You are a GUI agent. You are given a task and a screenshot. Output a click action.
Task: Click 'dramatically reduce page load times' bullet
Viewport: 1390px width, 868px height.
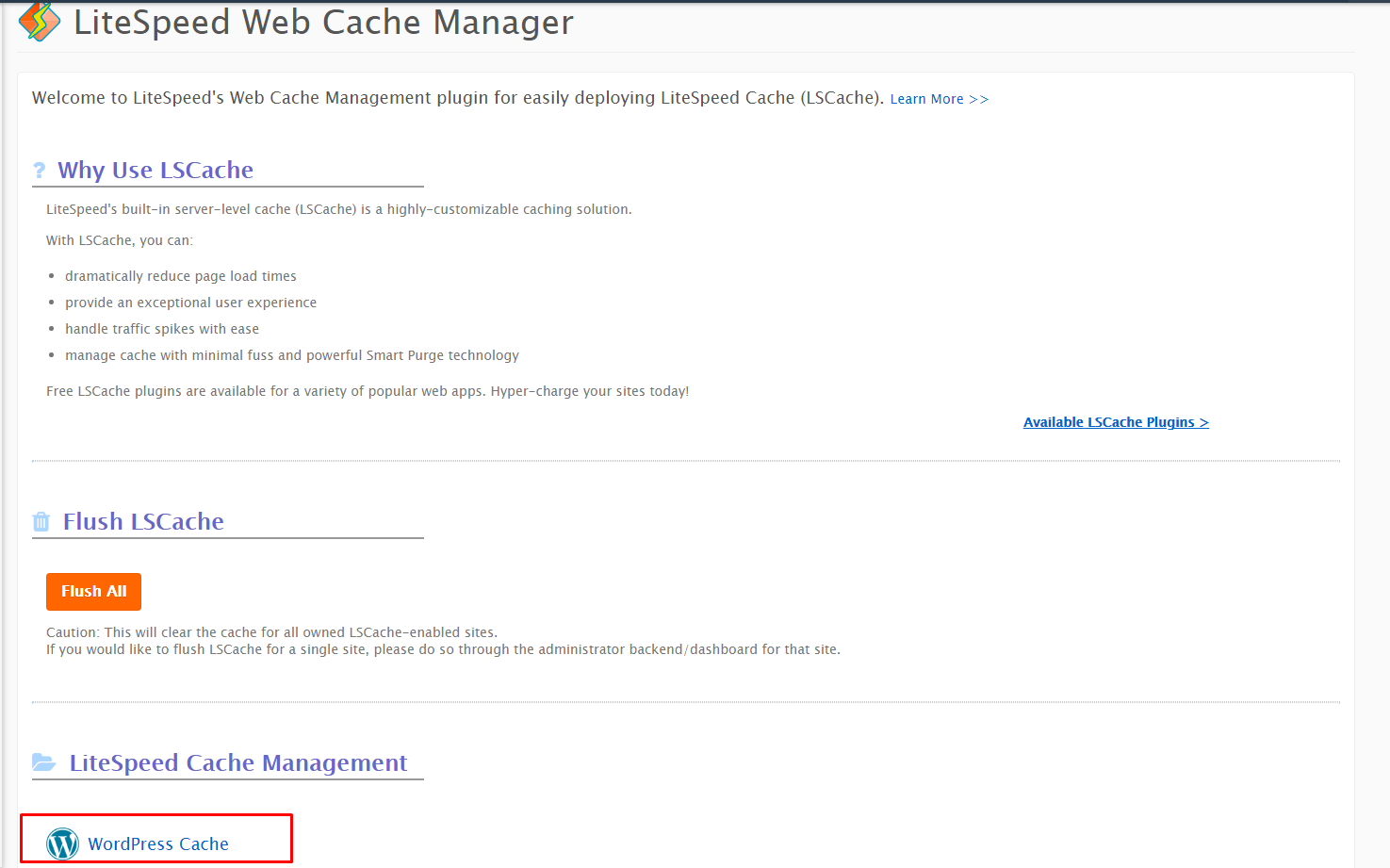181,276
